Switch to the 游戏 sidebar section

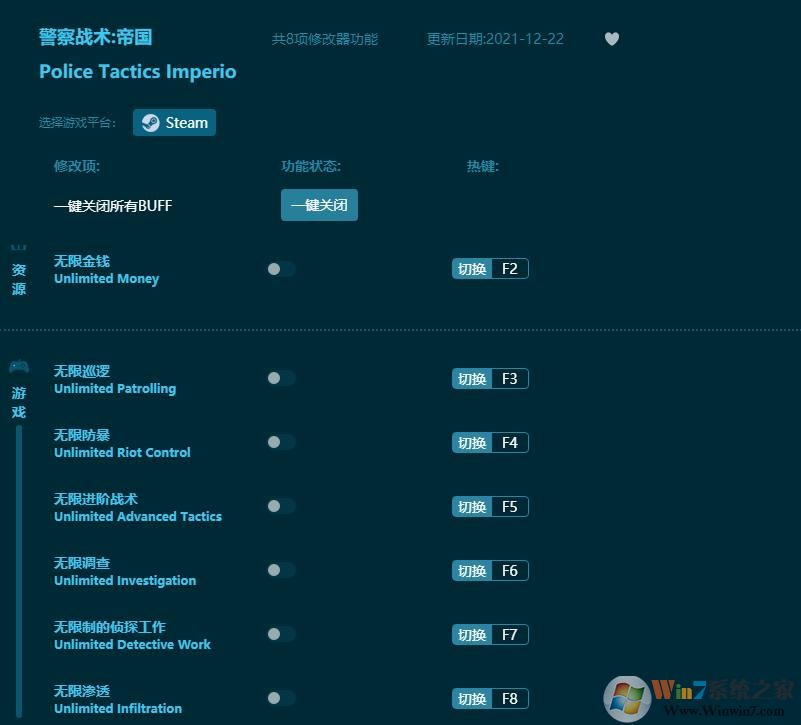tap(18, 396)
